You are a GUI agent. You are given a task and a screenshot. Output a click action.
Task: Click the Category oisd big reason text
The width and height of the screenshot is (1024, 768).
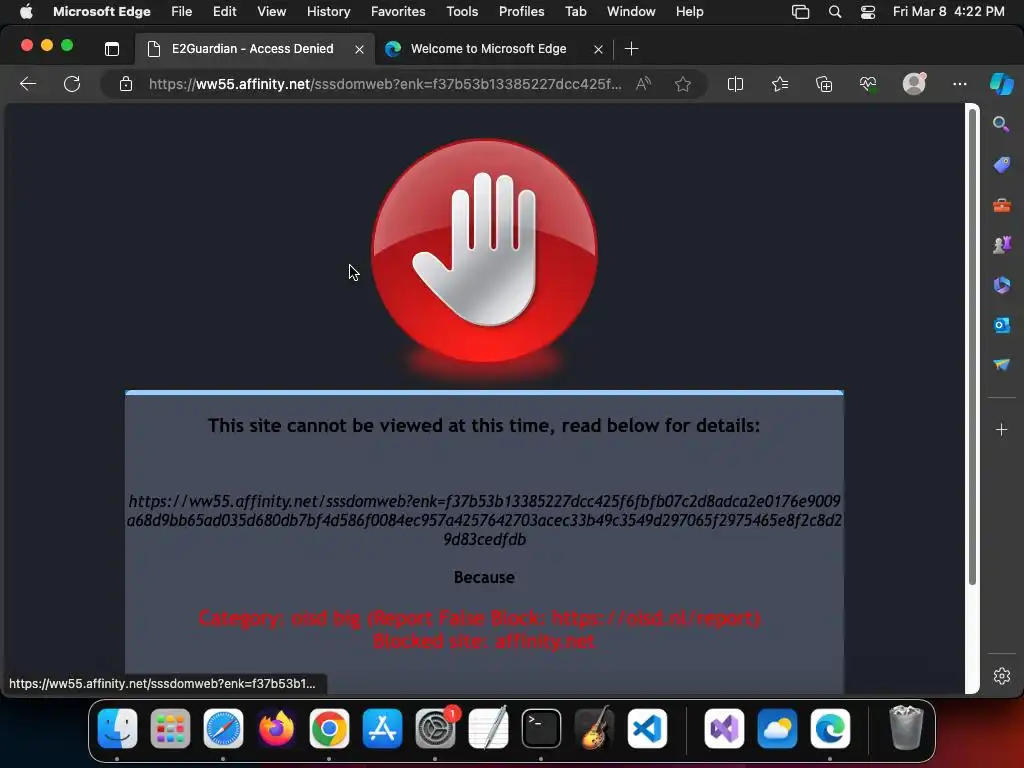tap(480, 618)
